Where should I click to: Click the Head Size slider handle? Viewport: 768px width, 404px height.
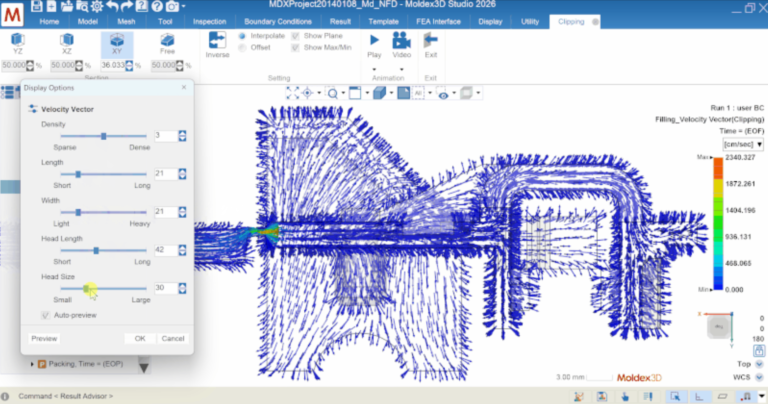click(x=86, y=288)
